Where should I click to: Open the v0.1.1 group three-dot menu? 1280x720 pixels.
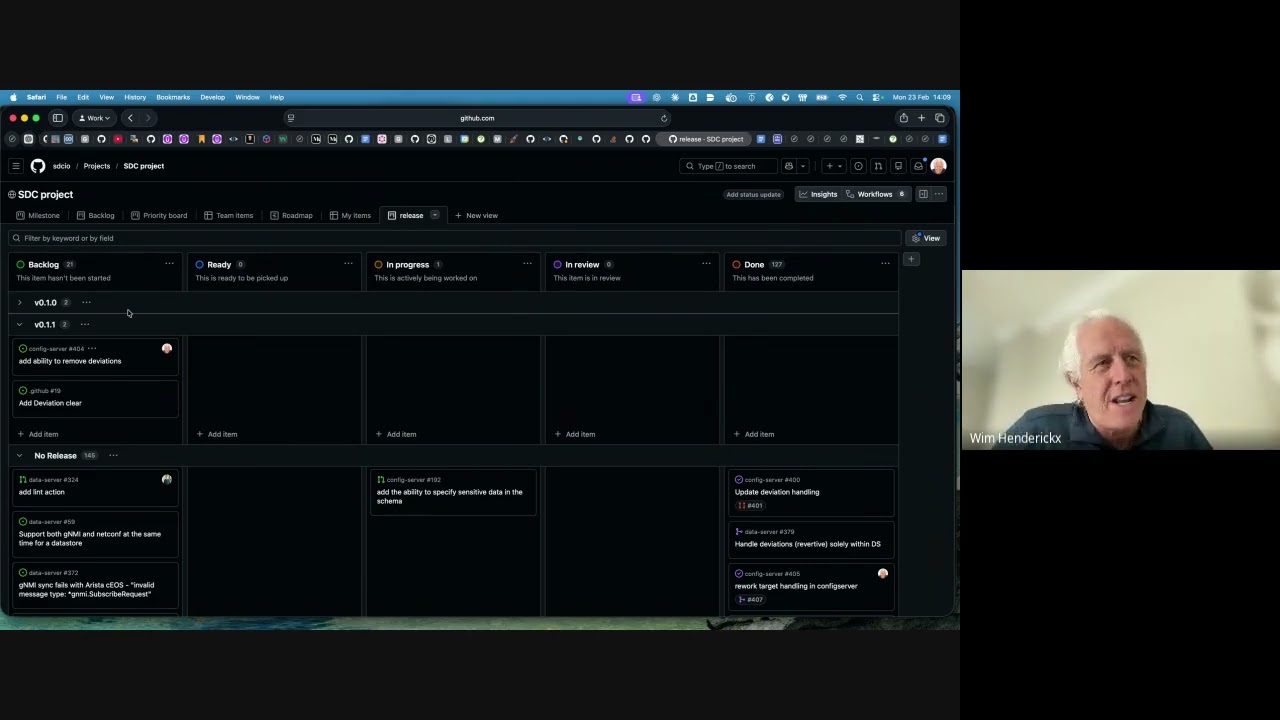(85, 324)
